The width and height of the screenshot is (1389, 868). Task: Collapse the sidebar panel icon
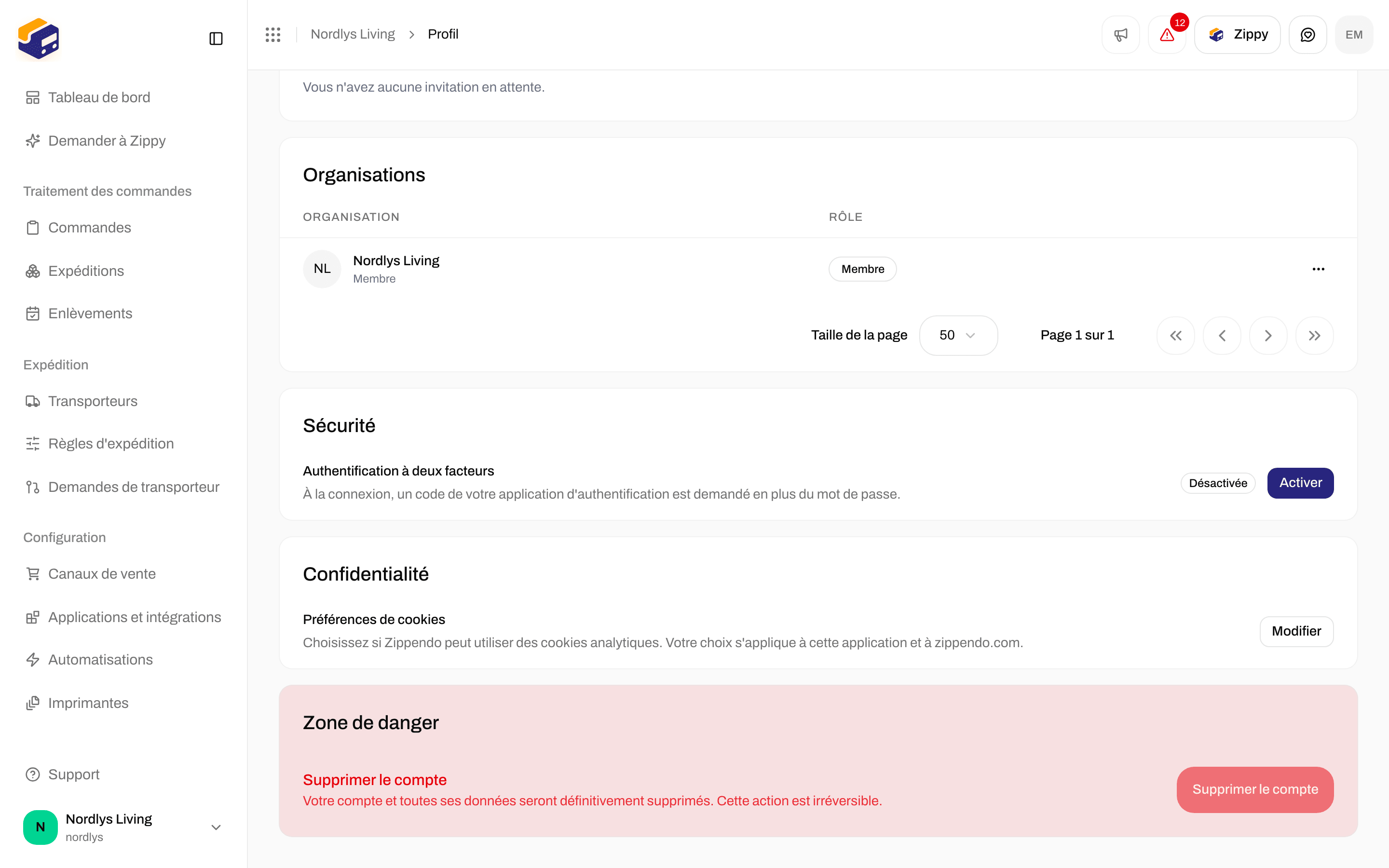tap(216, 39)
